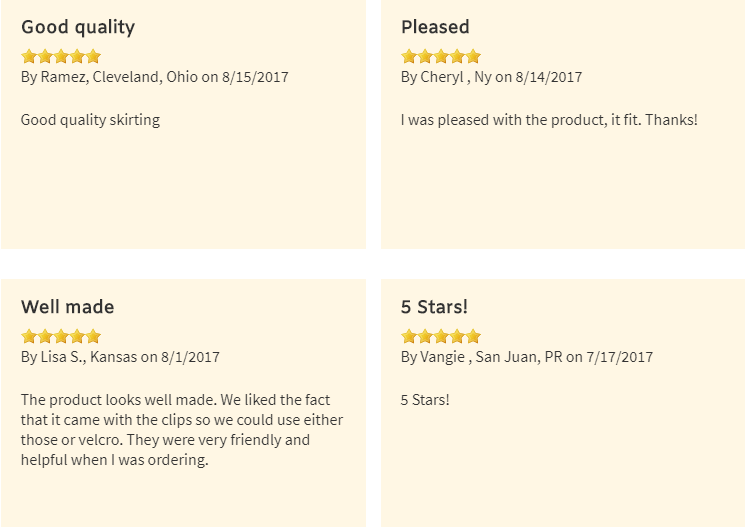Click the star rating in Well made review
745x527 pixels.
click(61, 336)
